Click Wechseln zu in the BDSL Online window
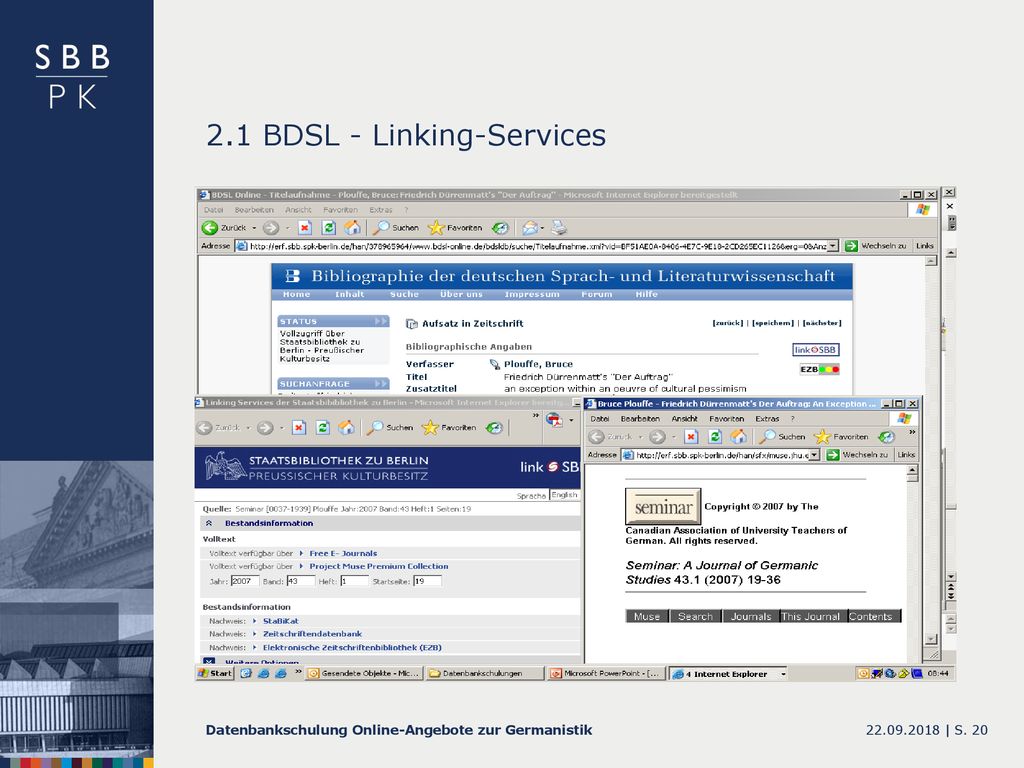Image resolution: width=1024 pixels, height=768 pixels. click(875, 246)
